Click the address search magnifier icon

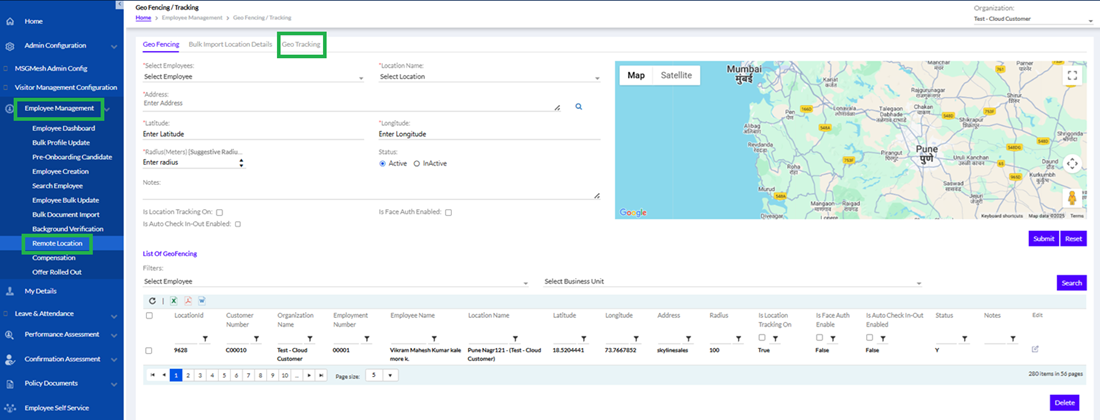[x=578, y=105]
